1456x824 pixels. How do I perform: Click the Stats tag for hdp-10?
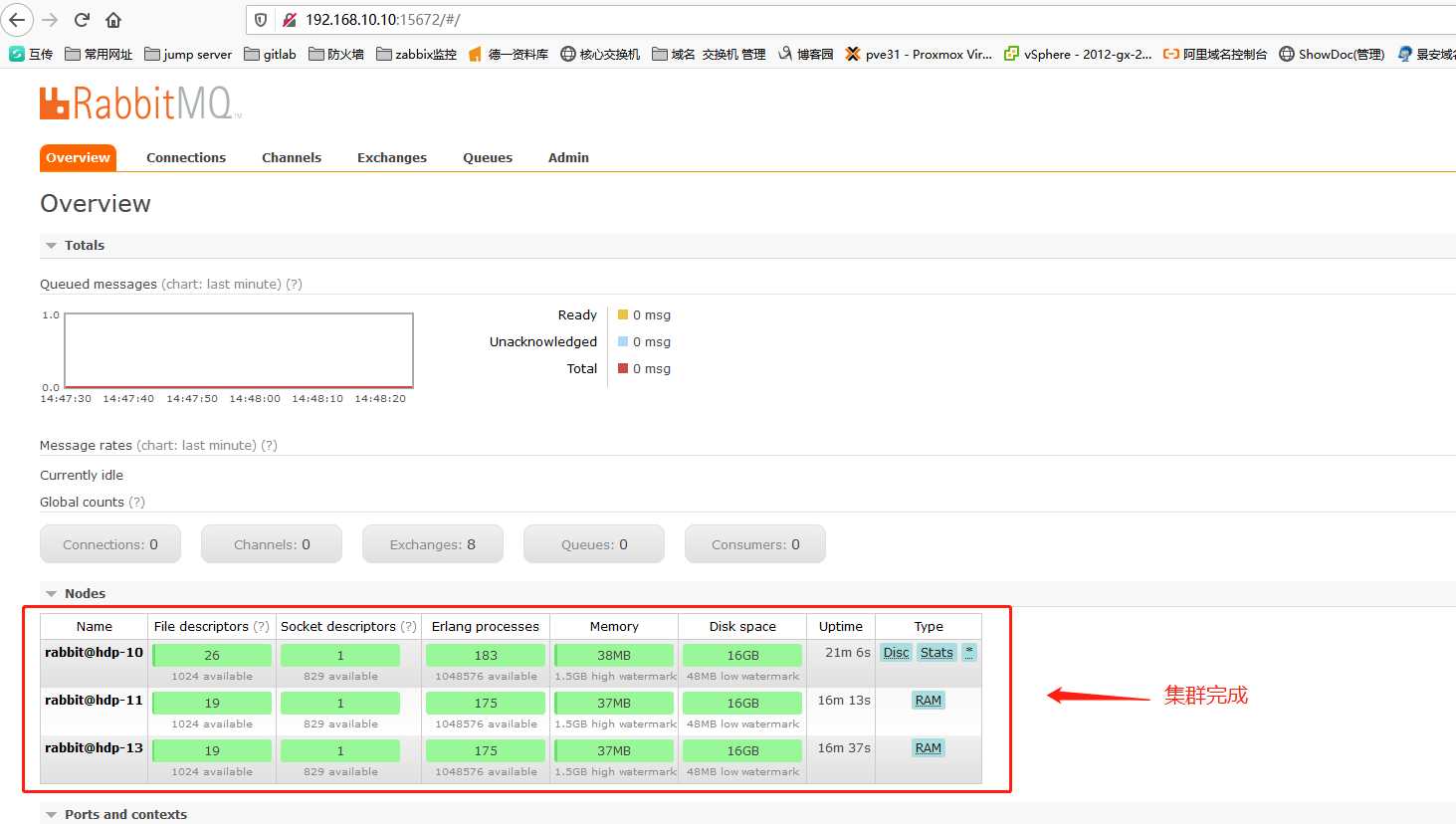(x=936, y=653)
